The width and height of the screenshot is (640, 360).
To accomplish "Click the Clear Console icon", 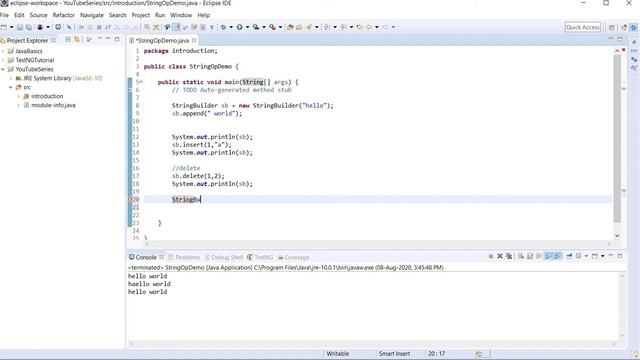I will [521, 256].
